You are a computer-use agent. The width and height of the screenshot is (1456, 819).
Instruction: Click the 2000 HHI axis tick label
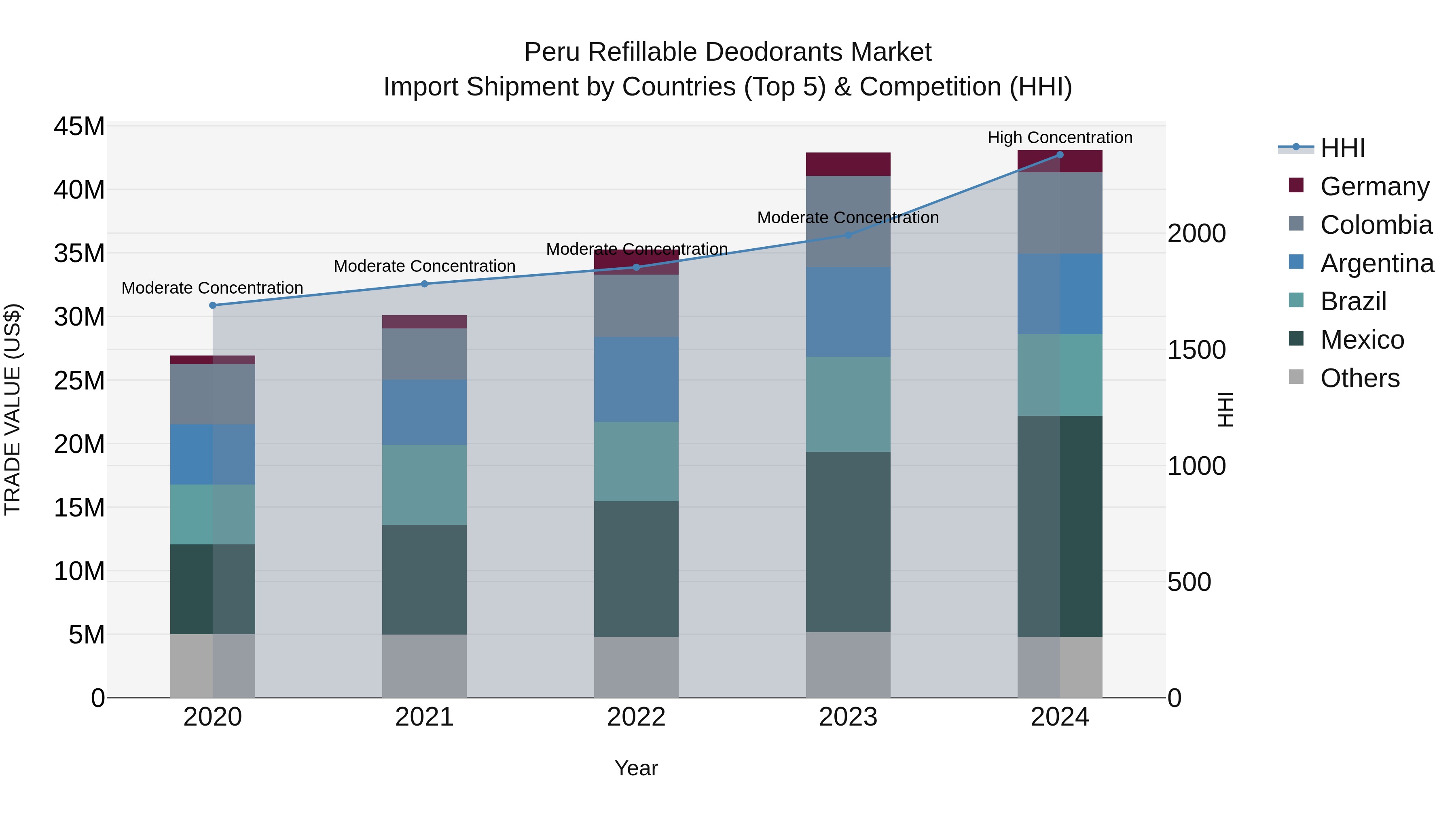pyautogui.click(x=1197, y=233)
